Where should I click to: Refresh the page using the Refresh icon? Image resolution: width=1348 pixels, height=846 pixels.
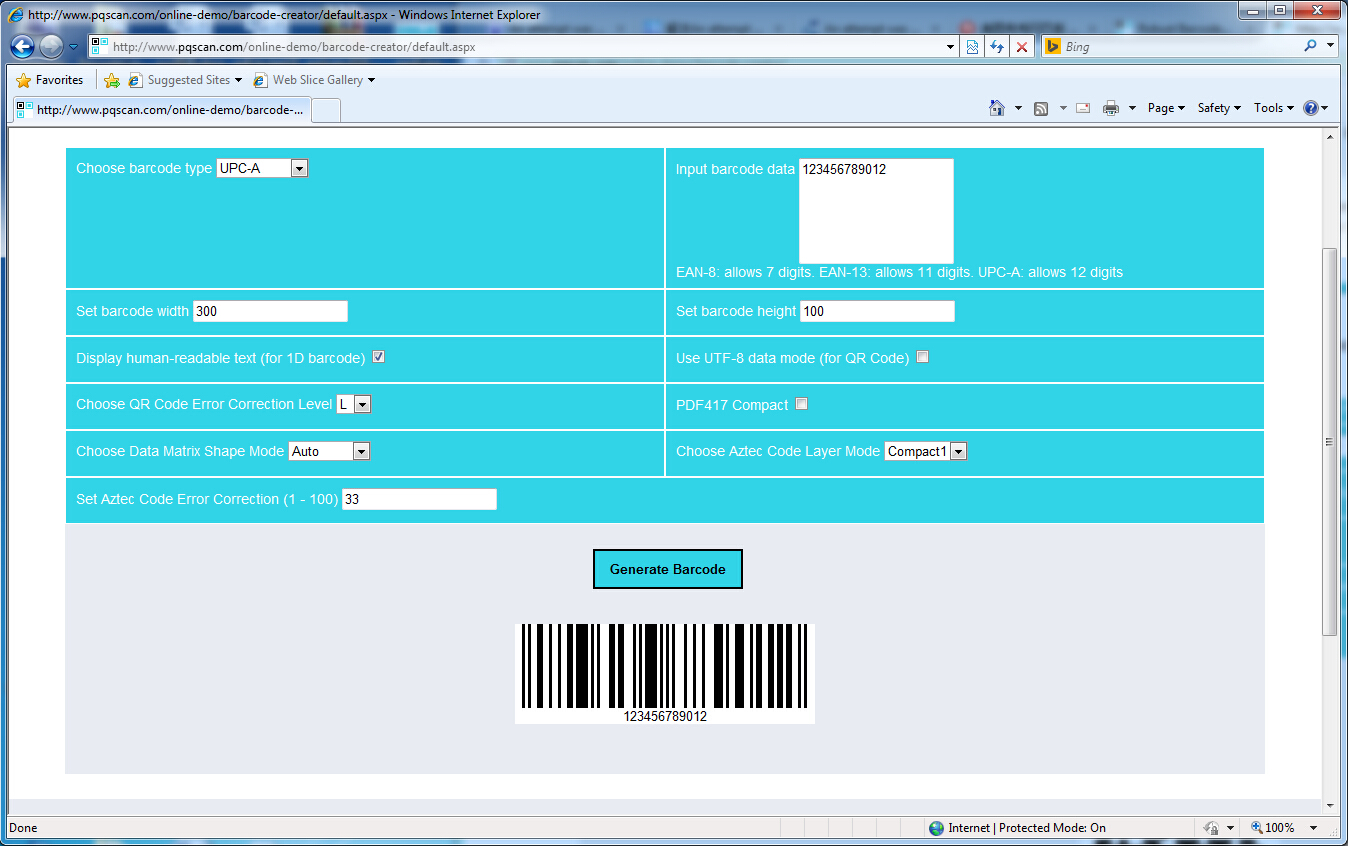tap(996, 46)
